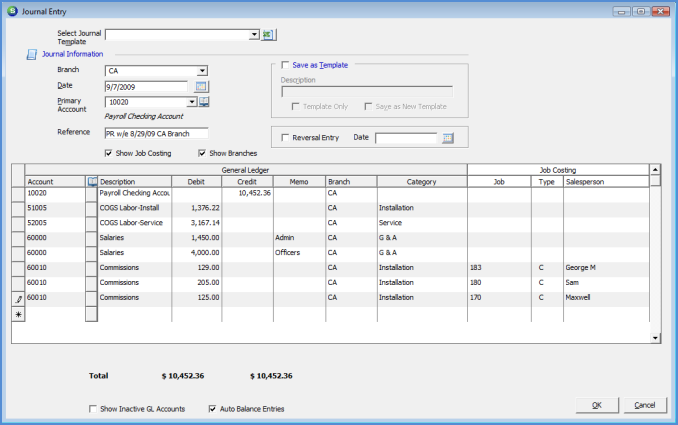This screenshot has height=425, width=678.
Task: Open the calendar picker next to Date field
Action: pyautogui.click(x=201, y=86)
